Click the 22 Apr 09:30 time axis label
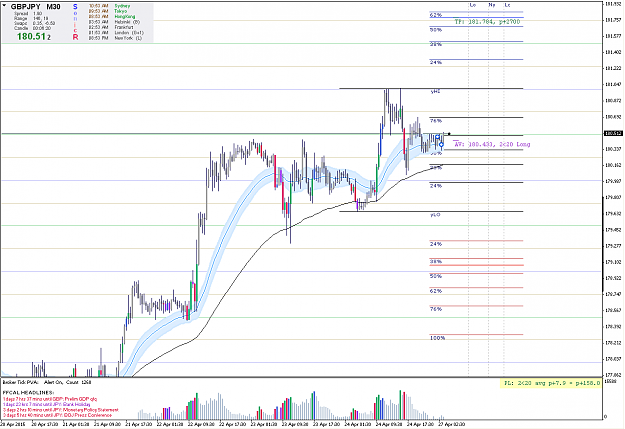 coord(202,424)
